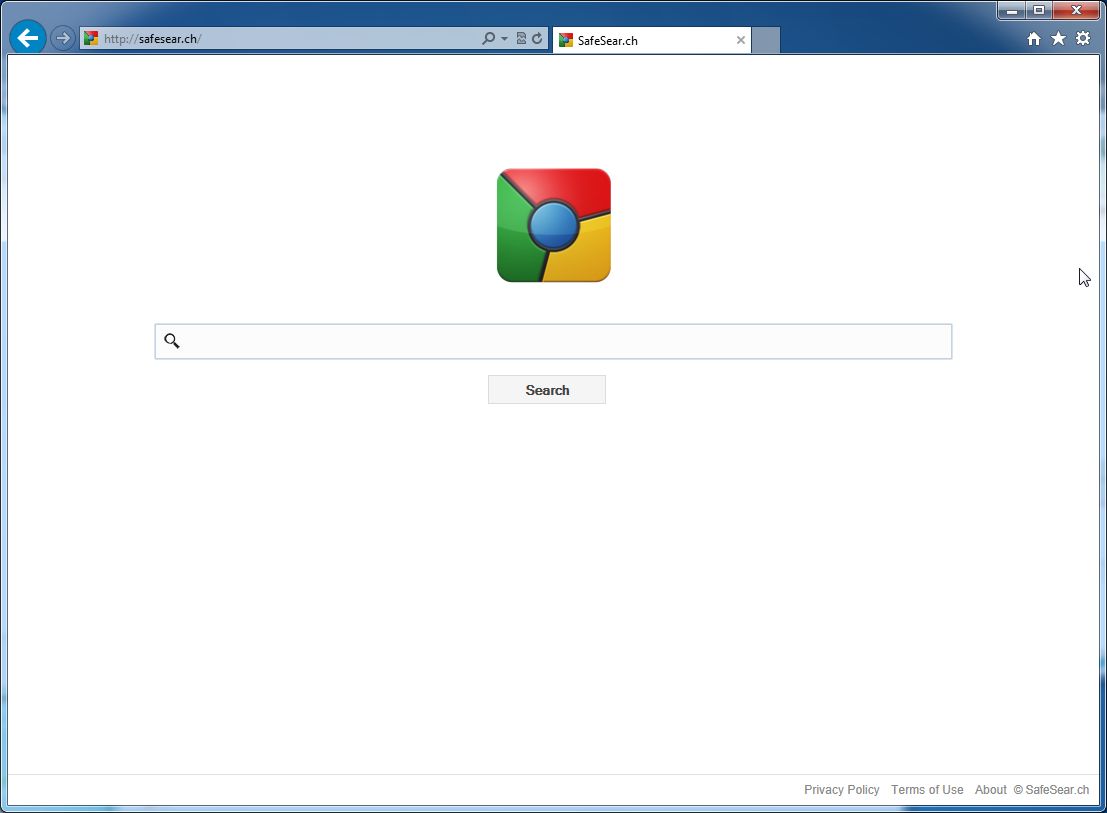This screenshot has height=813, width=1107.
Task: Click the forward navigation arrow
Action: [62, 38]
